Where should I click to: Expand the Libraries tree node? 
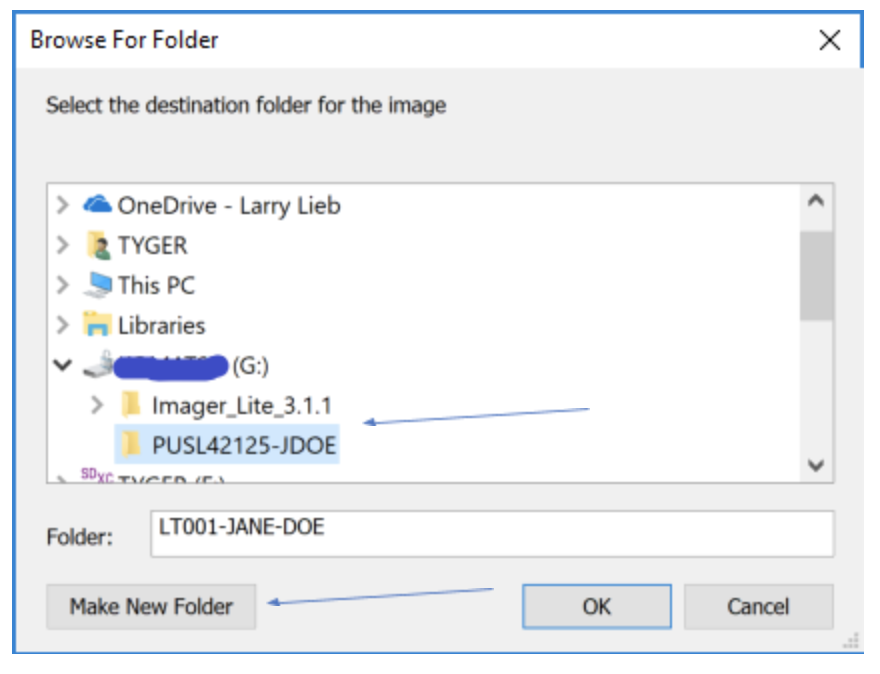click(x=63, y=325)
